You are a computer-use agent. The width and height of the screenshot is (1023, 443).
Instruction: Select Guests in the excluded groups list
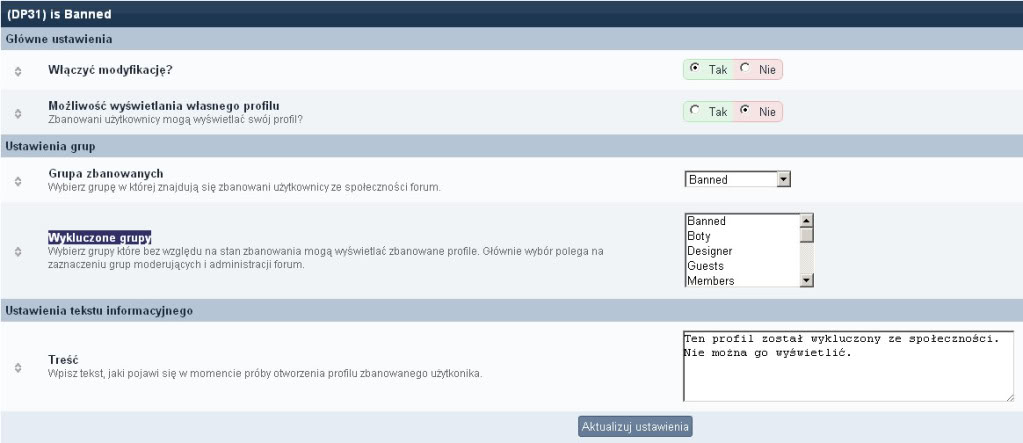click(x=741, y=266)
